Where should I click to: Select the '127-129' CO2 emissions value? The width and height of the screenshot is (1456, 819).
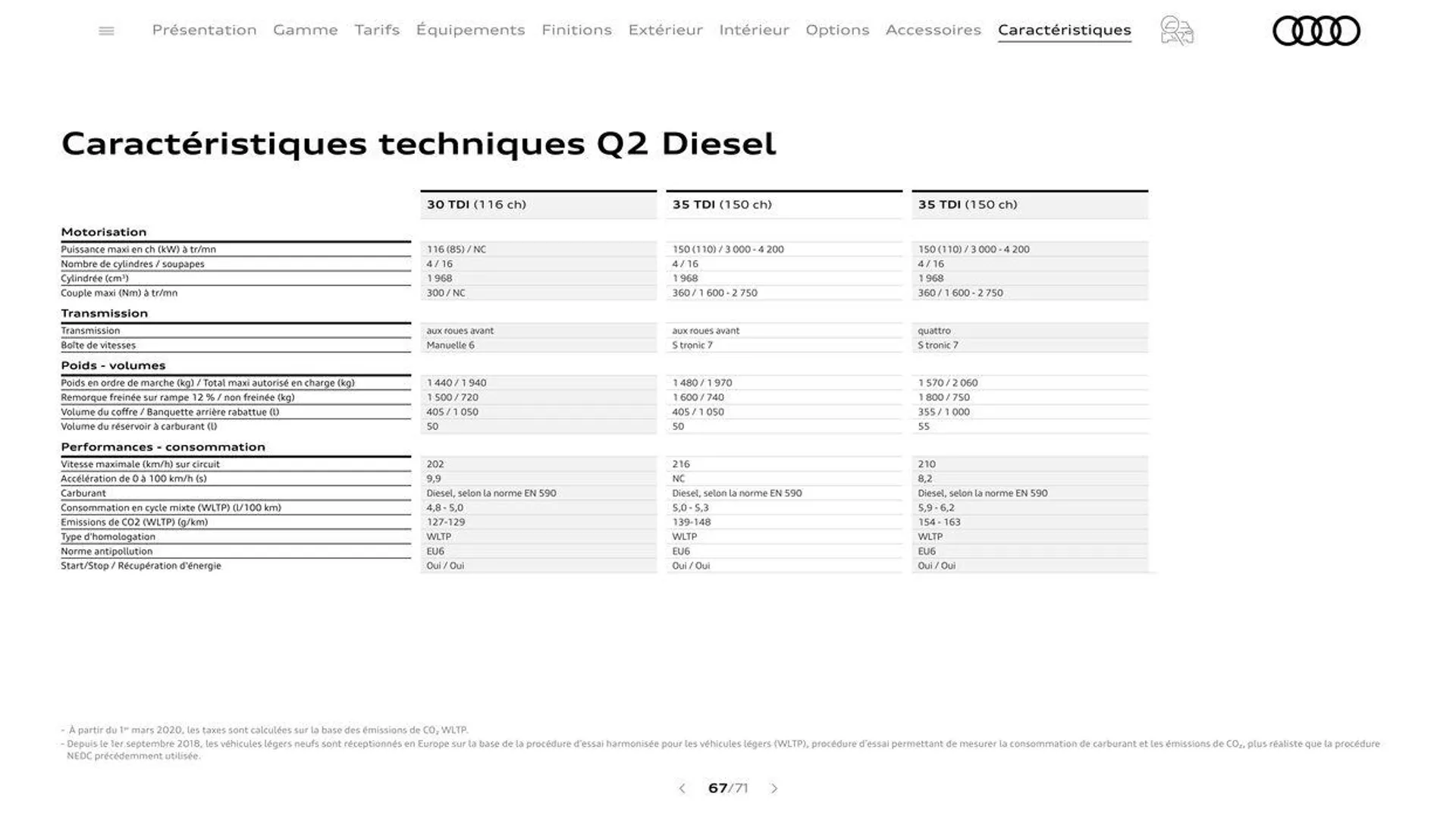[446, 522]
